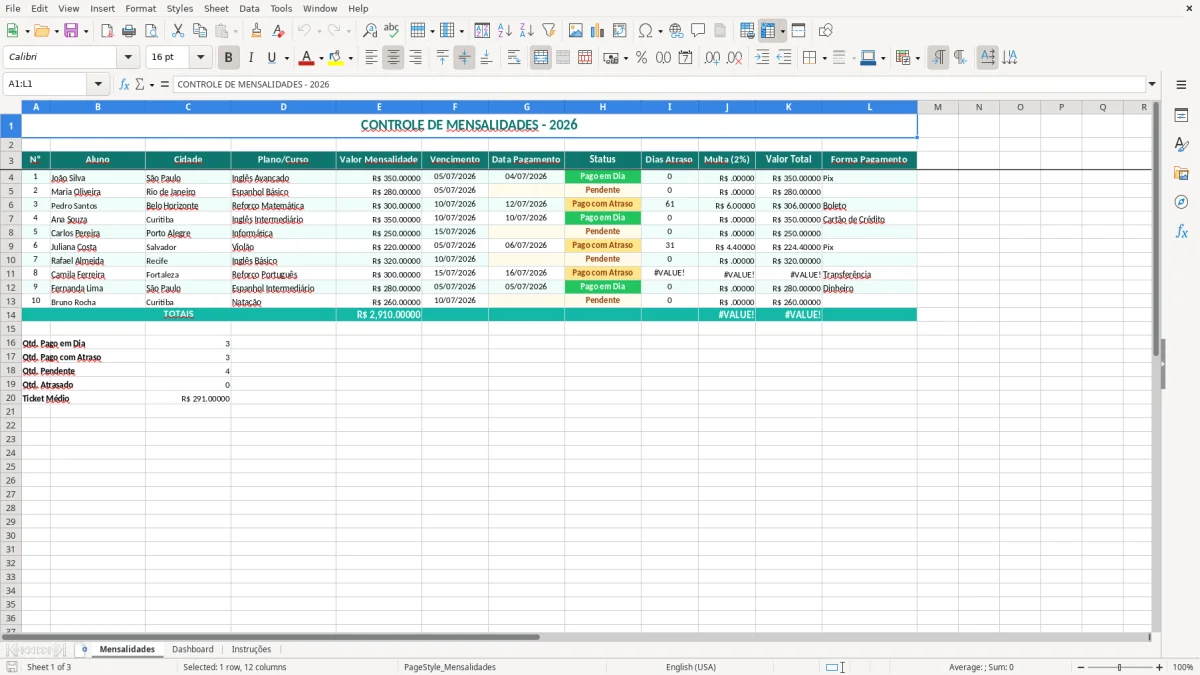Click row header 14
This screenshot has width=1200, height=675.
pos(10,315)
